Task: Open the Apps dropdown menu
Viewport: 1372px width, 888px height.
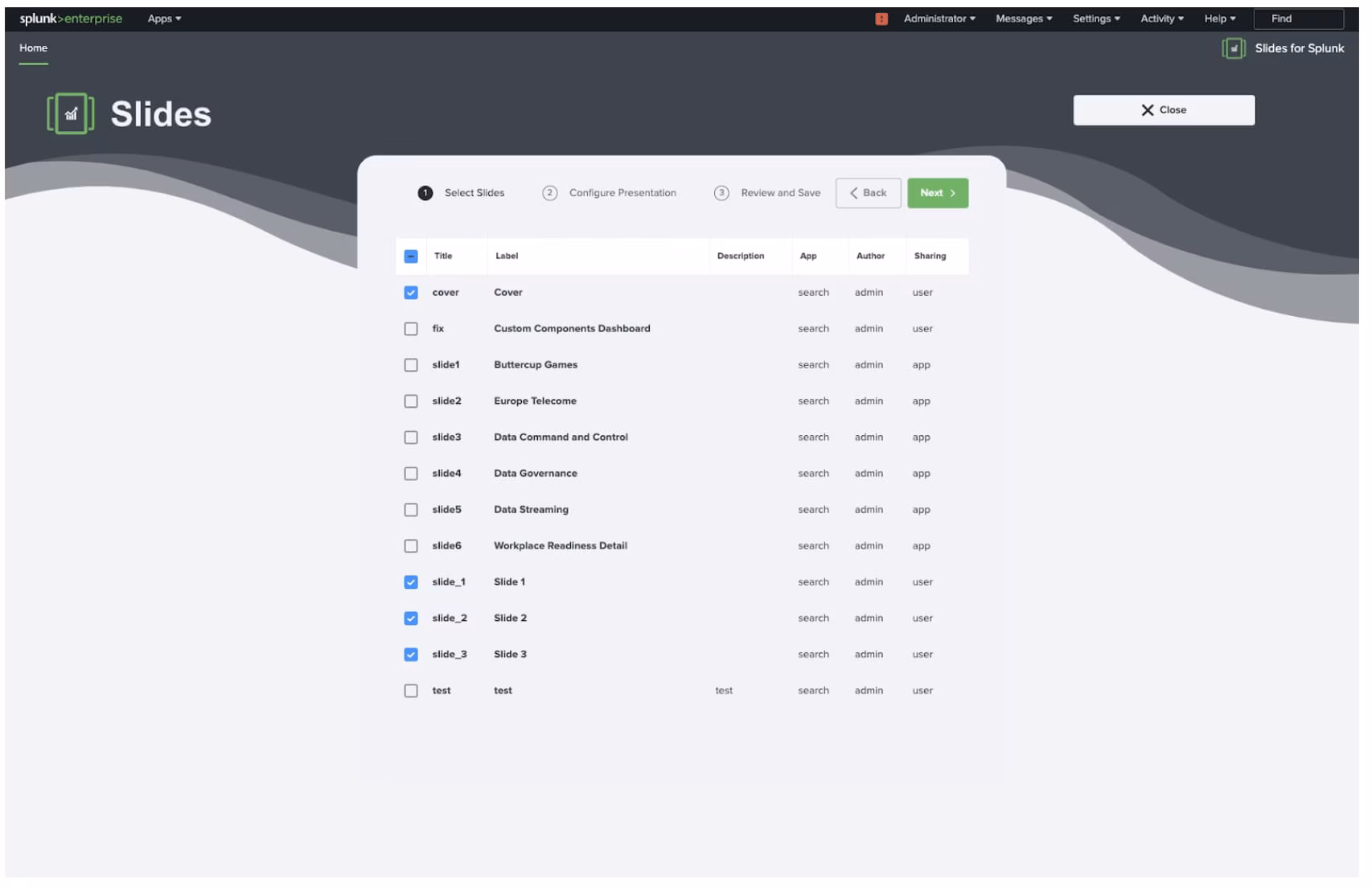Action: (x=164, y=18)
